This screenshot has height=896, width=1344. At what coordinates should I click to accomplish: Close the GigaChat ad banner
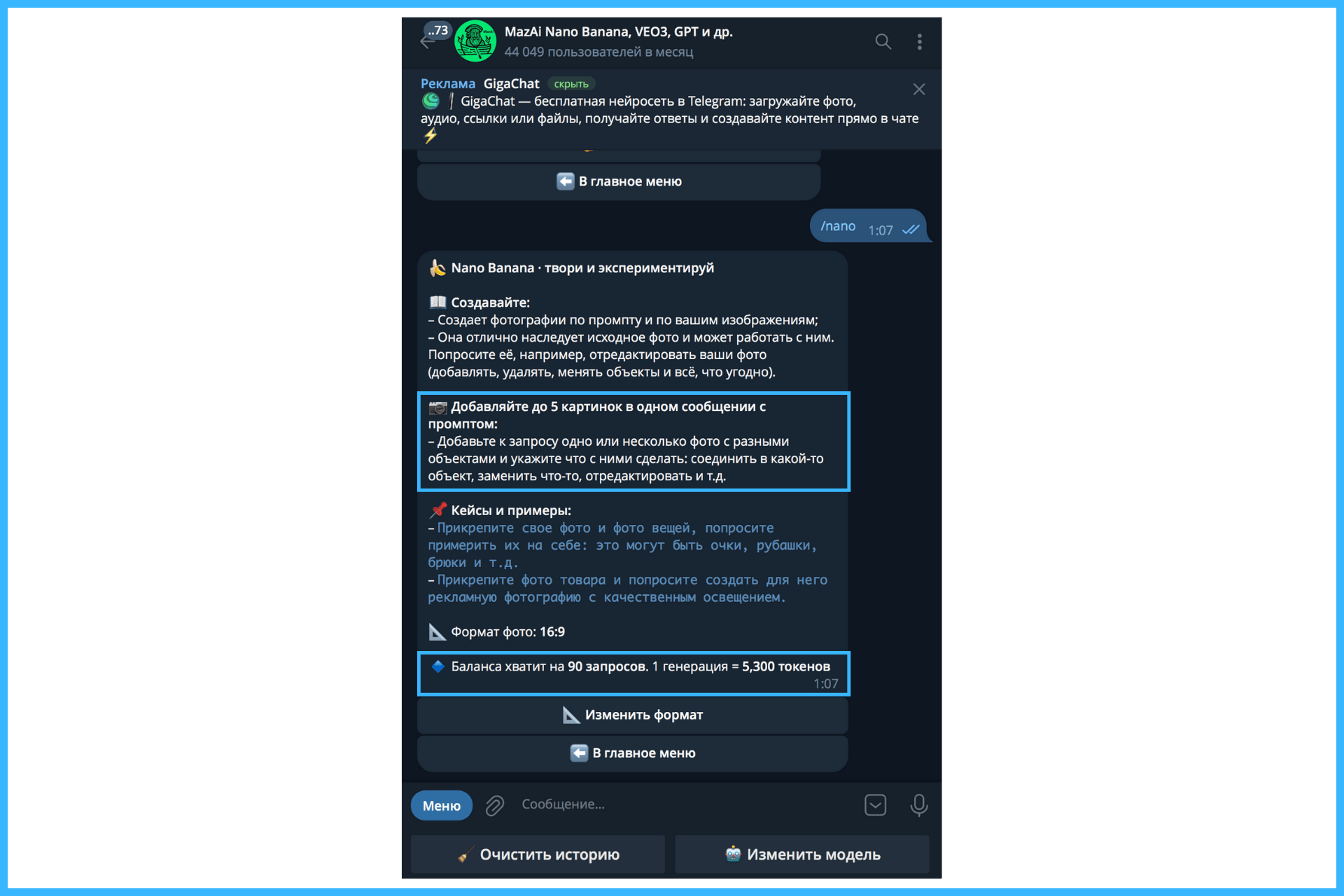click(919, 90)
